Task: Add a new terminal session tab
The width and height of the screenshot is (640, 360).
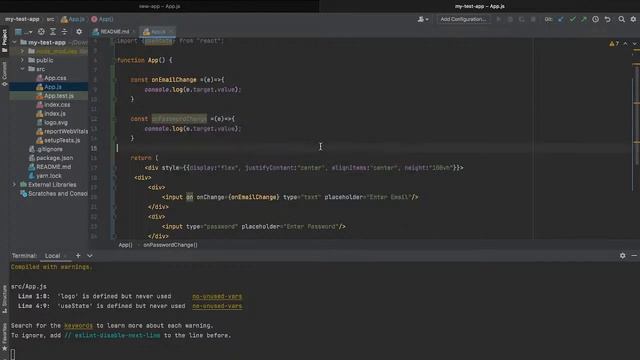Action: (x=78, y=256)
